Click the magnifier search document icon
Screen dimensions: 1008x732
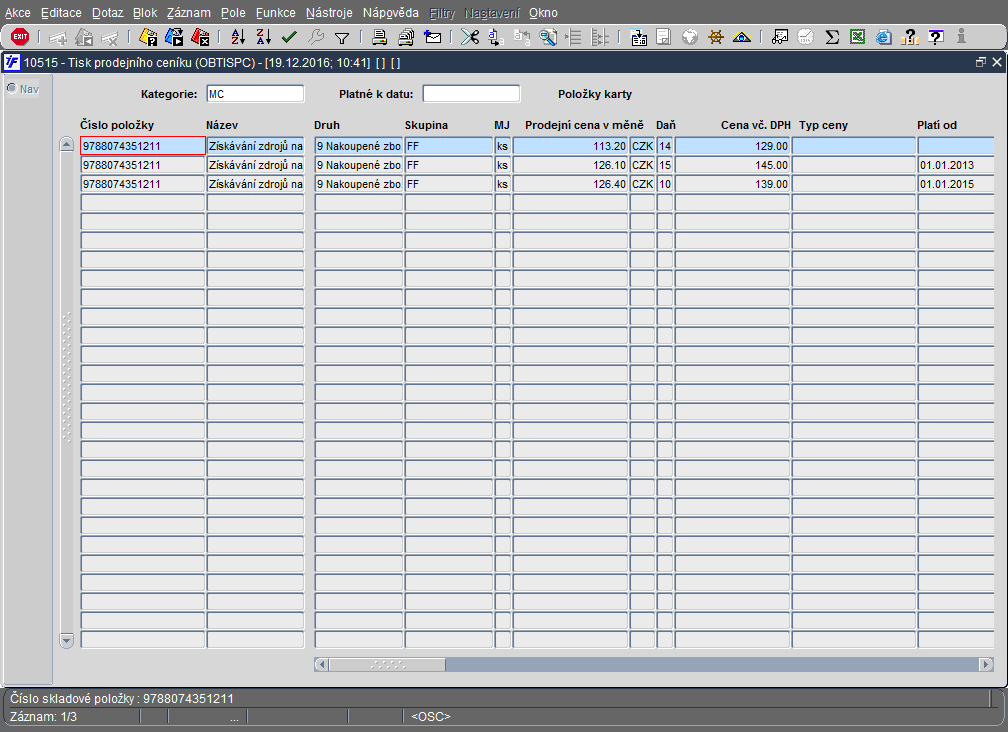pos(548,37)
